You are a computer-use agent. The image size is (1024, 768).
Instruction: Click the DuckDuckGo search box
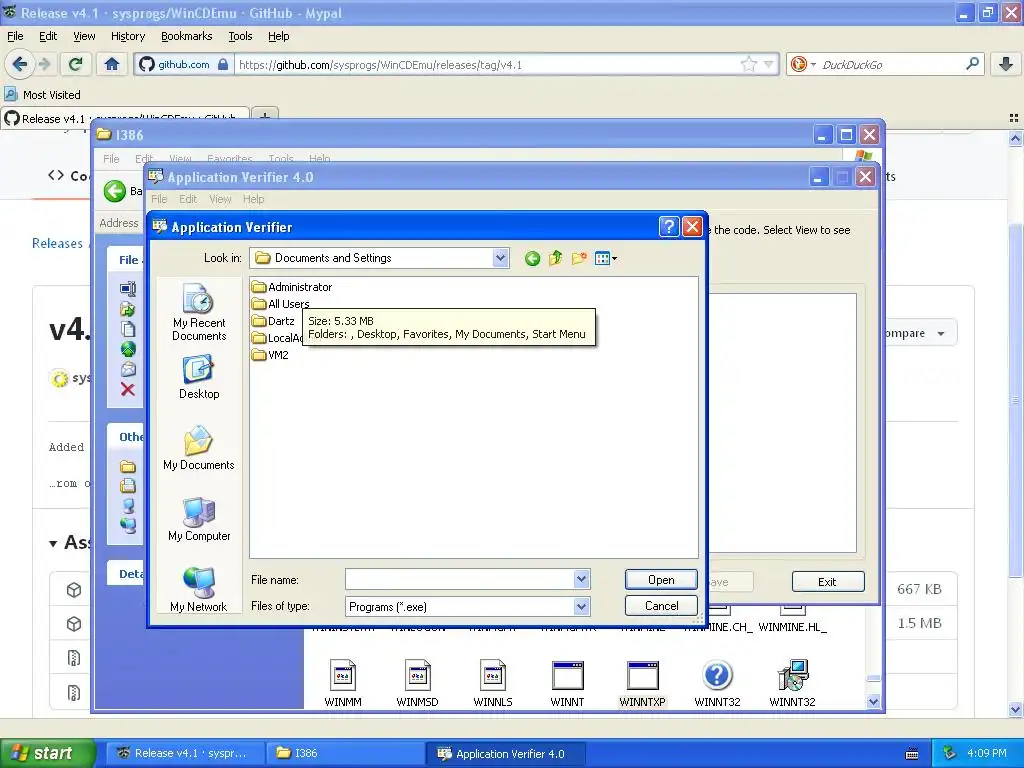coord(891,65)
